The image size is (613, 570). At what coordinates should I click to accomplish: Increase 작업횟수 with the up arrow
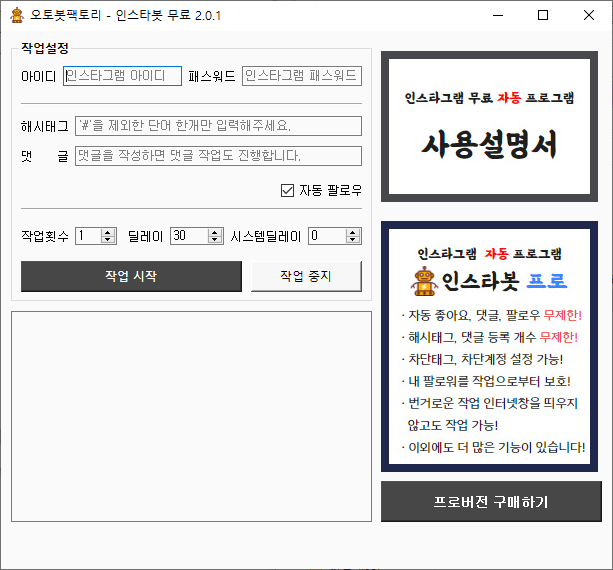tap(108, 232)
